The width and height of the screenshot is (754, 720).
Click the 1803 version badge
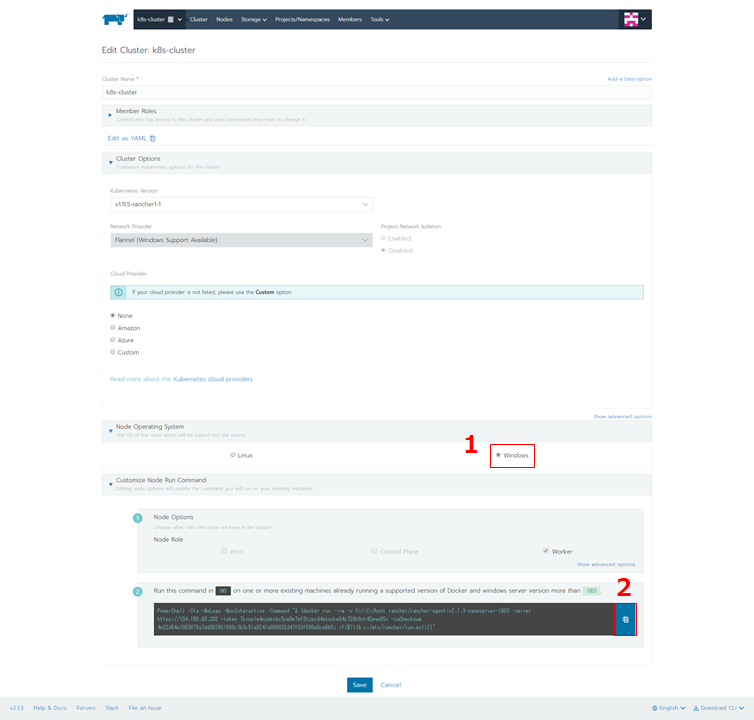pos(591,591)
